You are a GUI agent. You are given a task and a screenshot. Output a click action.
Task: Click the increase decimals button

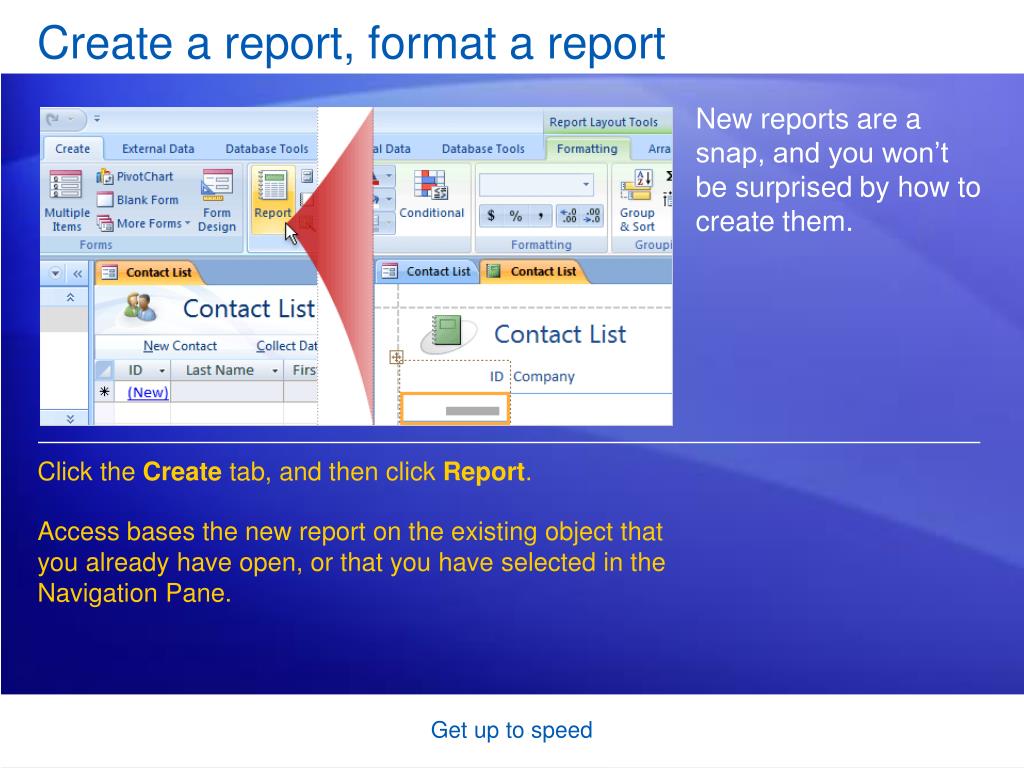(x=568, y=216)
